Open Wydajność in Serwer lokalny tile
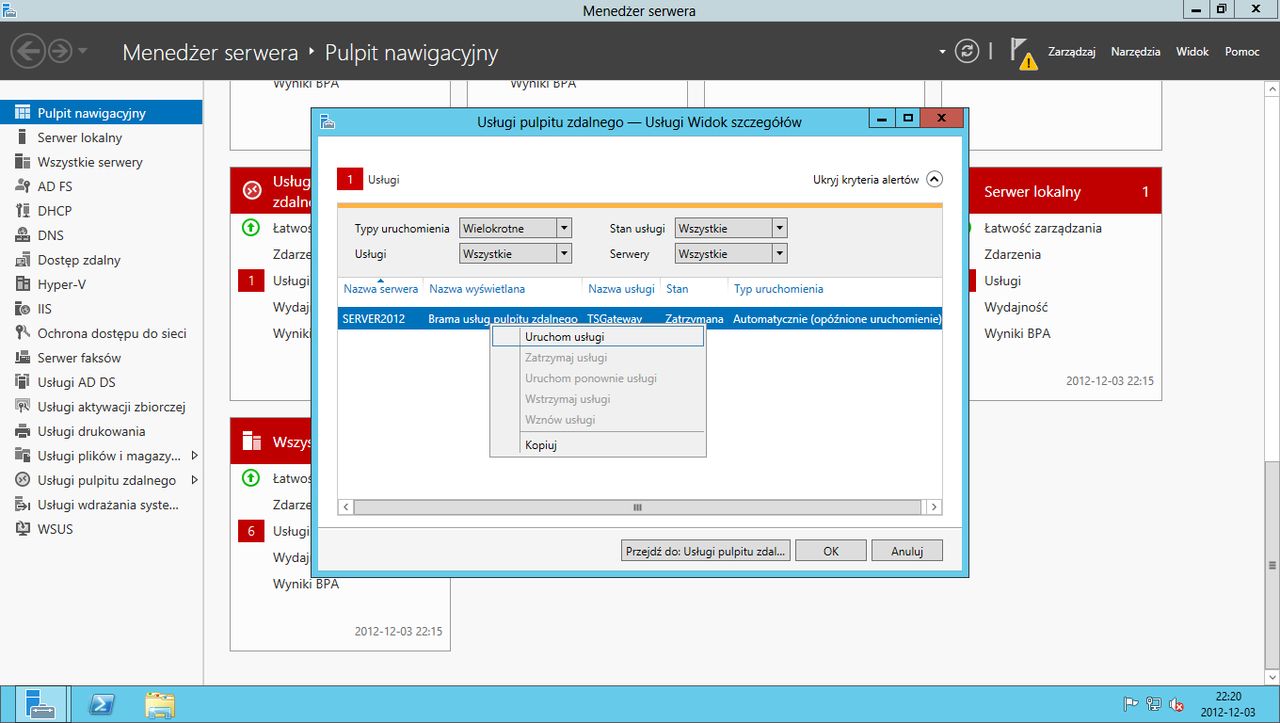 click(1016, 307)
